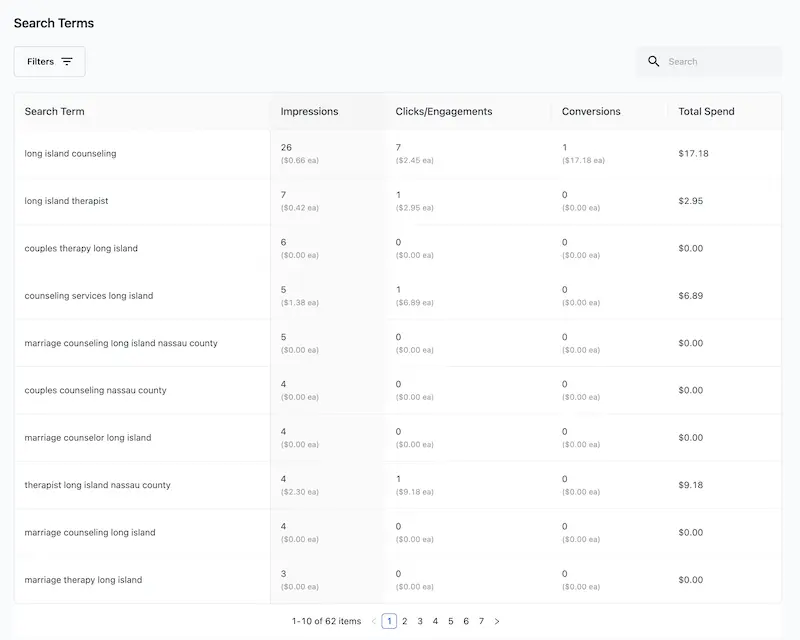
Task: Go to next page arrow
Action: [x=497, y=621]
